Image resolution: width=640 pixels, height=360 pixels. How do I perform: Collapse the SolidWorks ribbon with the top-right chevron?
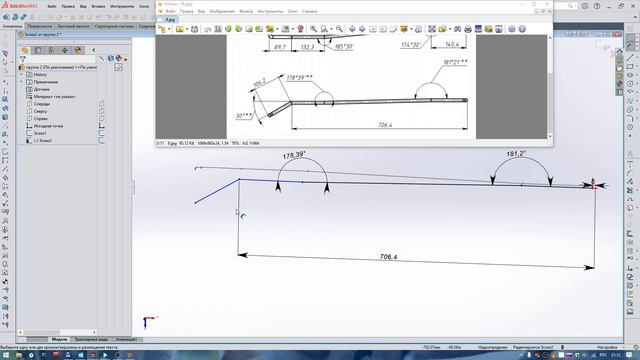tap(636, 17)
